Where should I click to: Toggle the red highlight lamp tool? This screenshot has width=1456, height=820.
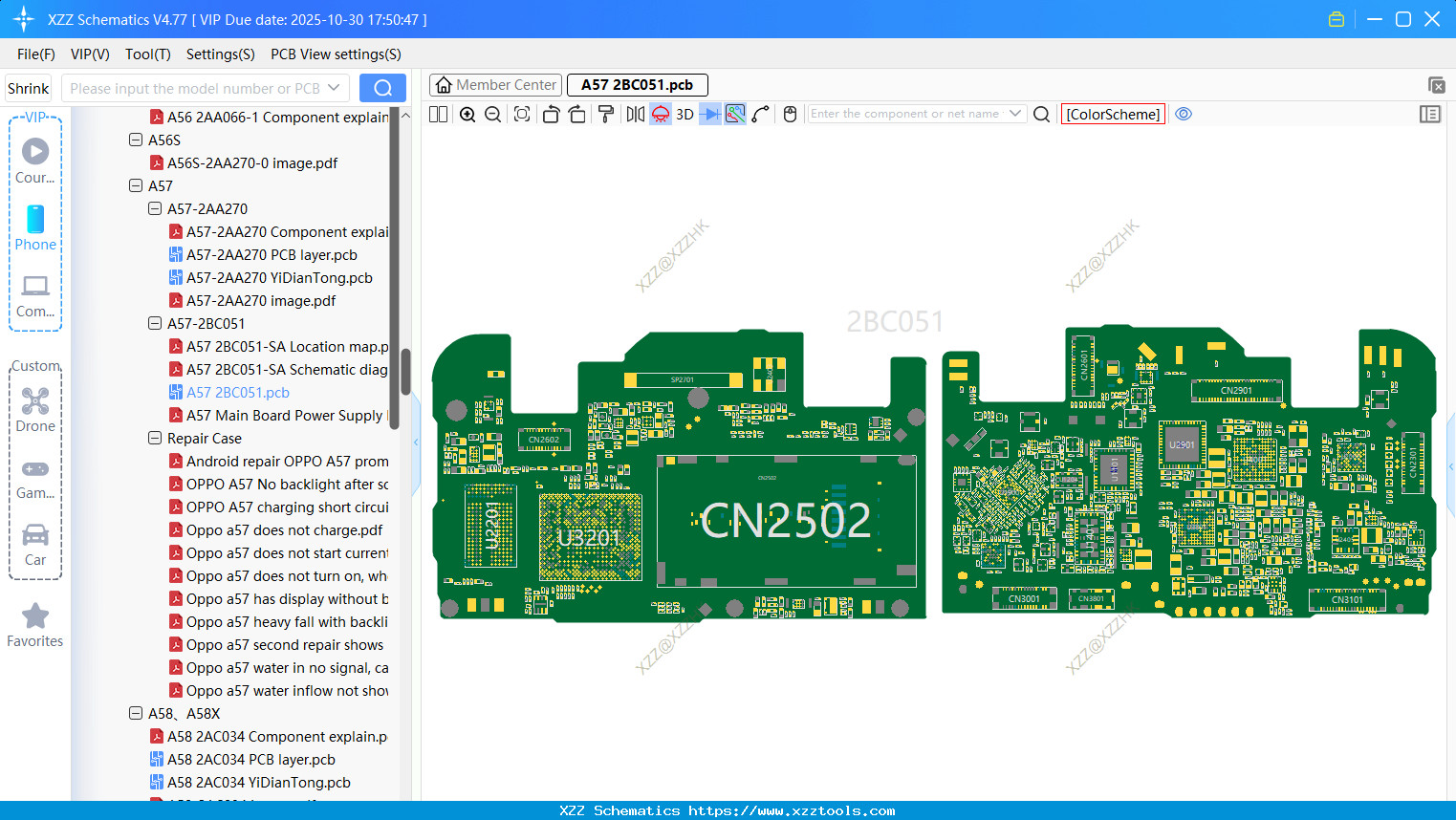tap(661, 114)
